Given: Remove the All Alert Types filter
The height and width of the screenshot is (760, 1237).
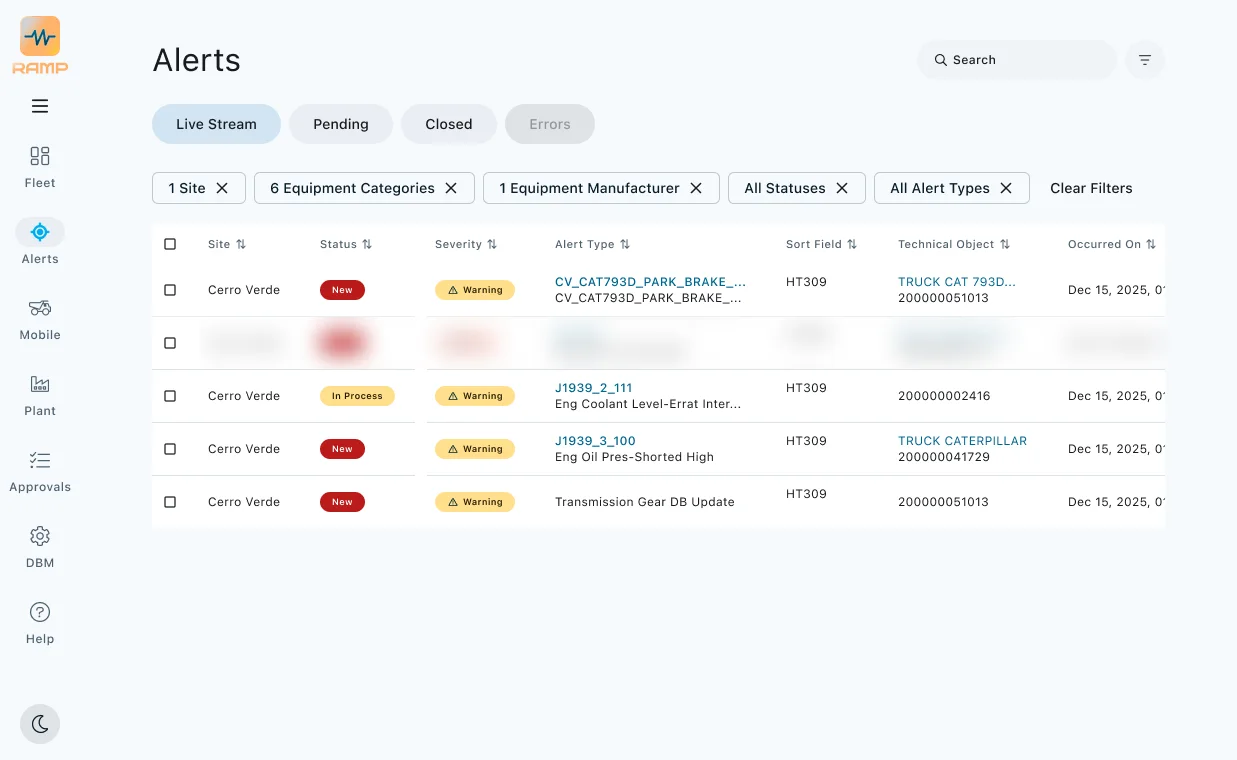Looking at the screenshot, I should (1006, 188).
